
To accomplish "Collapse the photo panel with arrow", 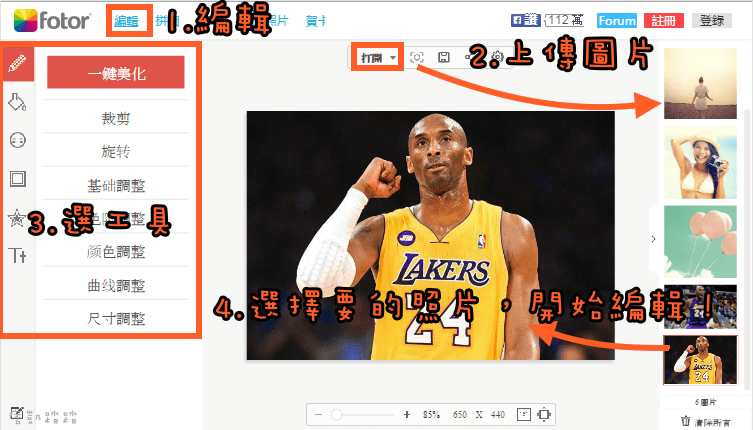I will coord(653,239).
